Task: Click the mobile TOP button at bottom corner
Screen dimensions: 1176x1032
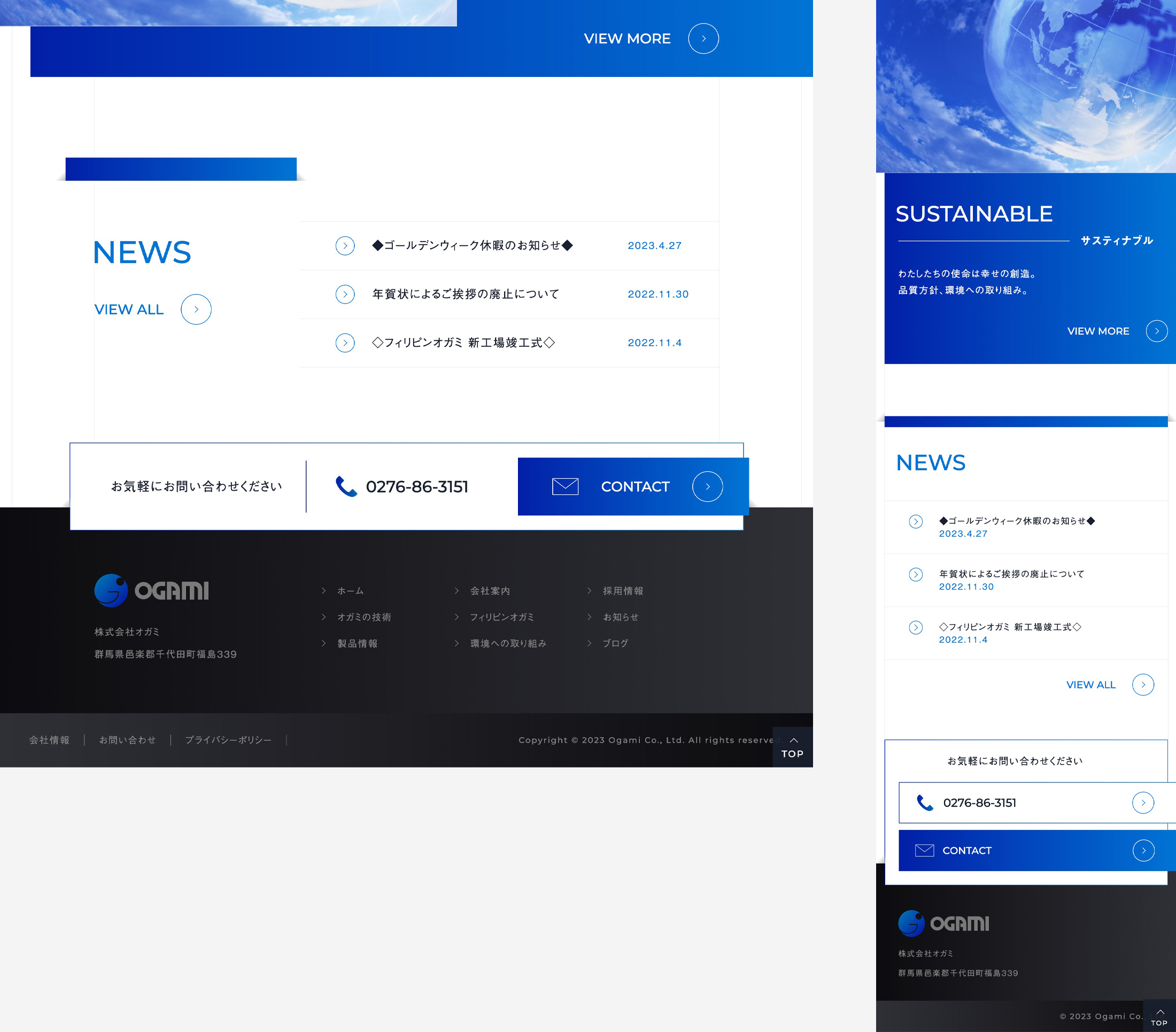Action: (1159, 1017)
